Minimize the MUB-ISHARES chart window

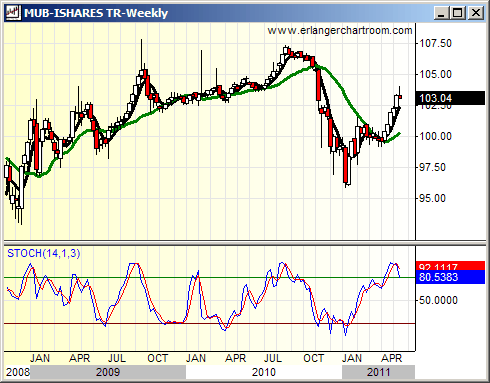click(x=442, y=13)
